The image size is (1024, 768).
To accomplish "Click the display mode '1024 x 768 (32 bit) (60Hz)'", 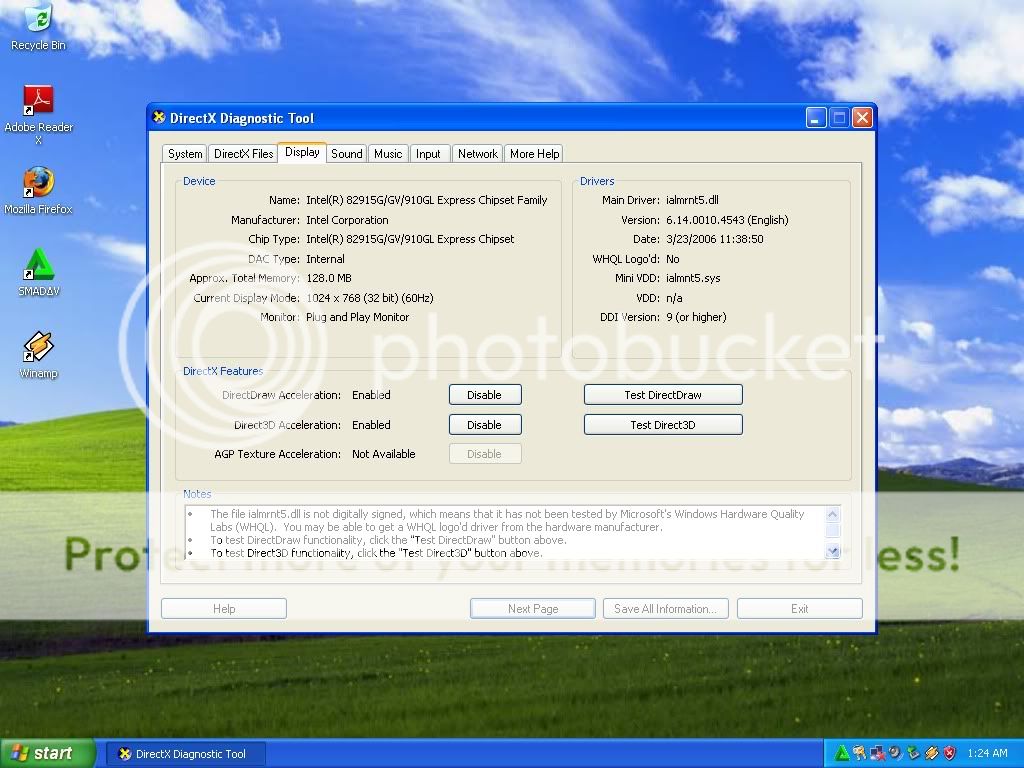I will click(370, 298).
